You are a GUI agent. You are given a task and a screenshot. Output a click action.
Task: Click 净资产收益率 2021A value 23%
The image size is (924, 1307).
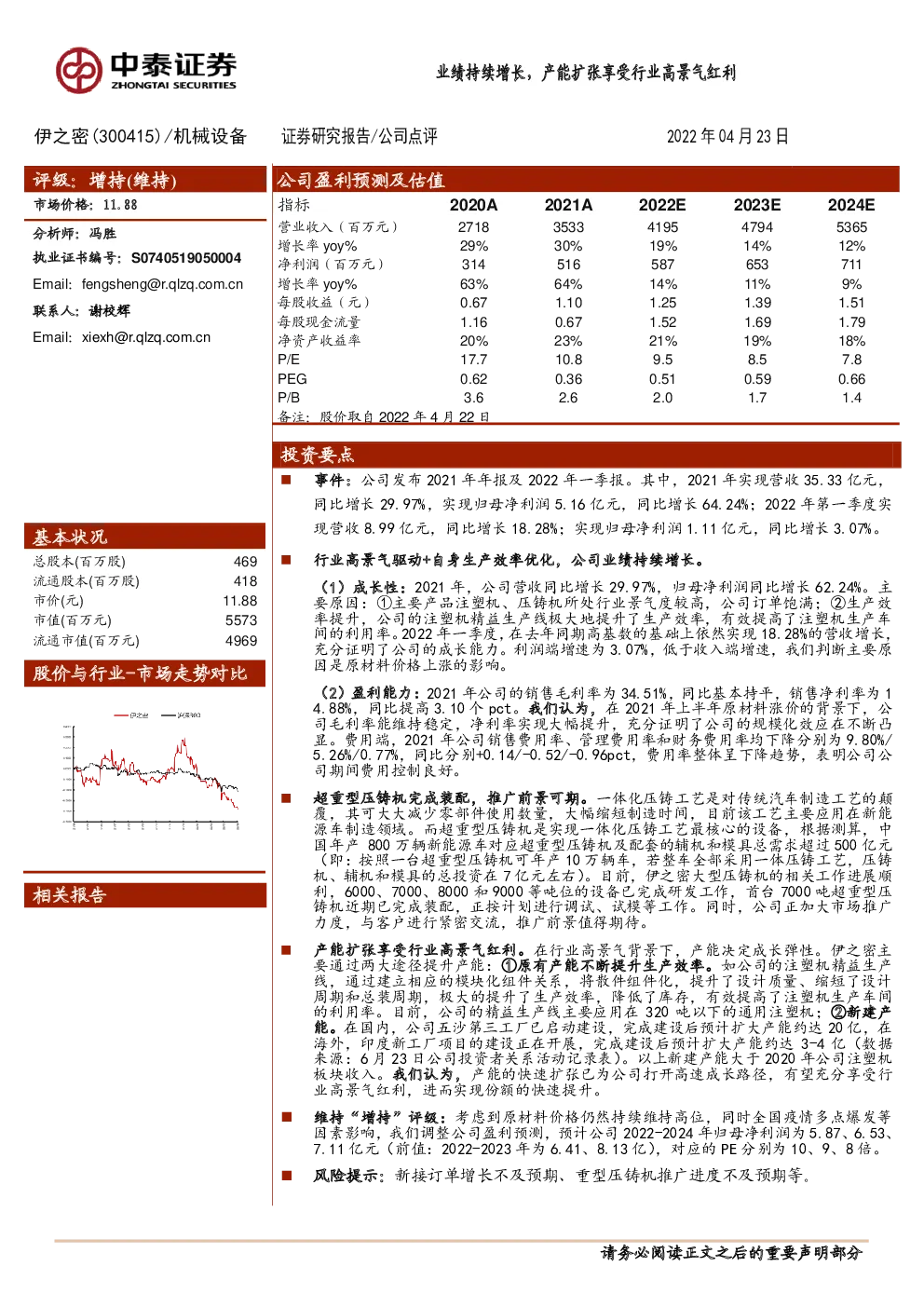pyautogui.click(x=568, y=341)
